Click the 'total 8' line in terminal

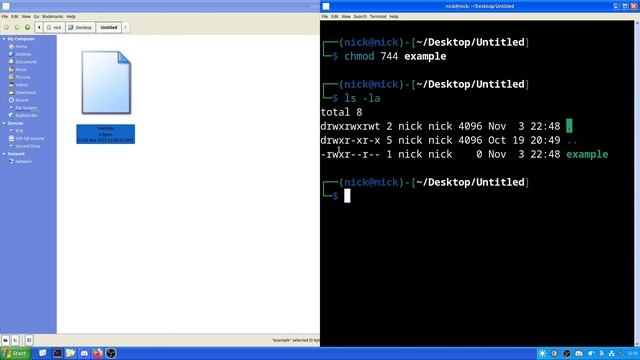pos(342,112)
